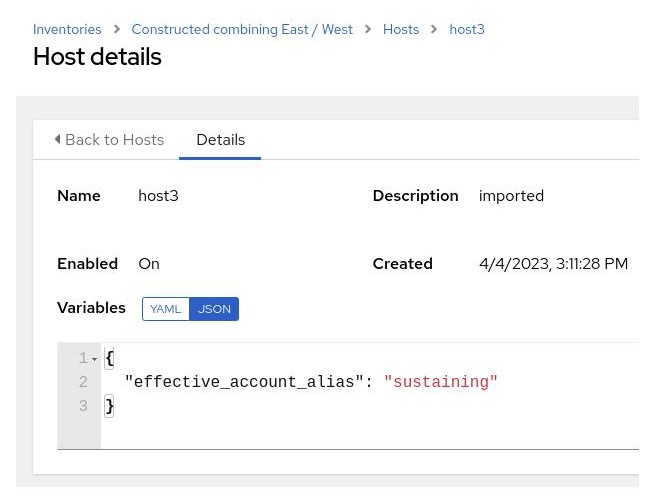Place cursor on the "sustaining" string value
Viewport: 659px width, 498px height.
[x=440, y=382]
